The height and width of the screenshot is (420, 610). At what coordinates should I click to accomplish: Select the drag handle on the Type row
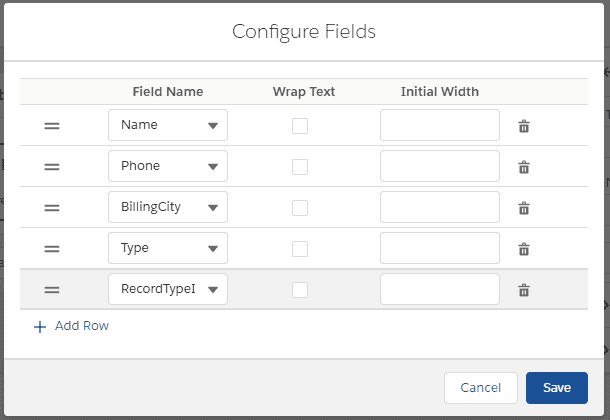[x=52, y=249]
